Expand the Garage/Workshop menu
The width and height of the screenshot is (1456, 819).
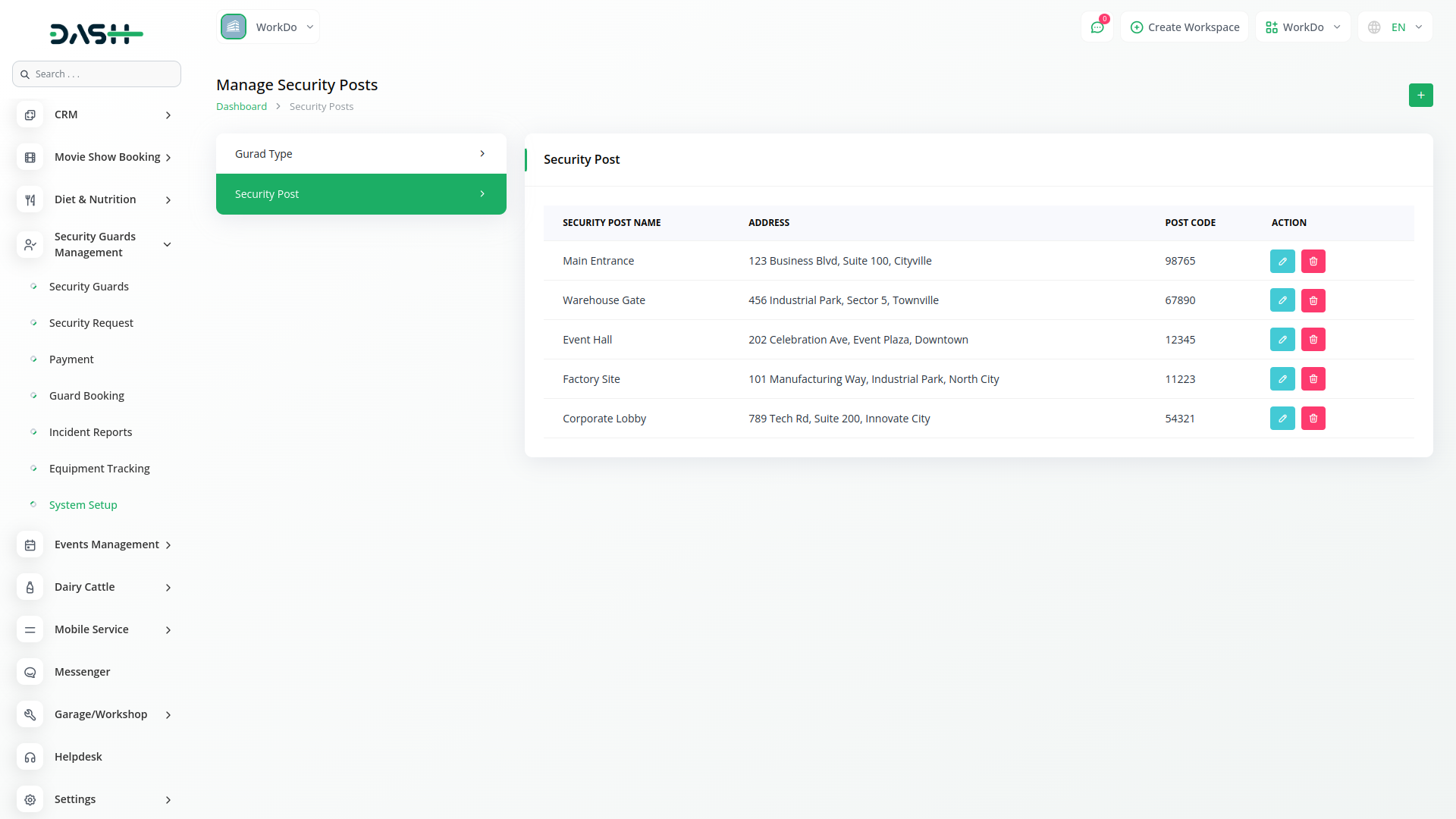tap(168, 714)
